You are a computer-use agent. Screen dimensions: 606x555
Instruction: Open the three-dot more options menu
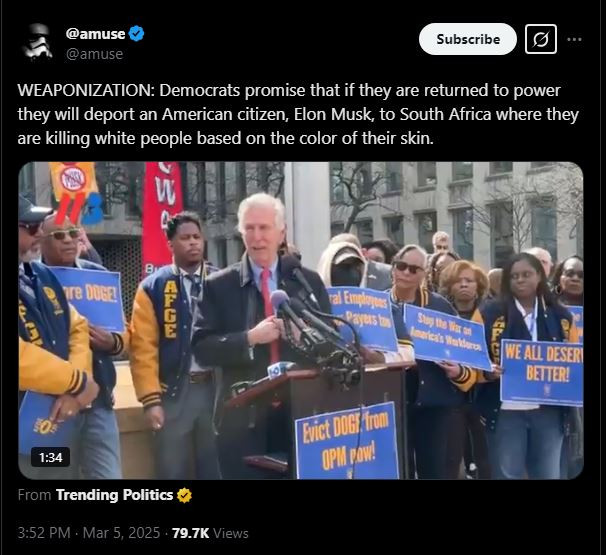pos(574,39)
